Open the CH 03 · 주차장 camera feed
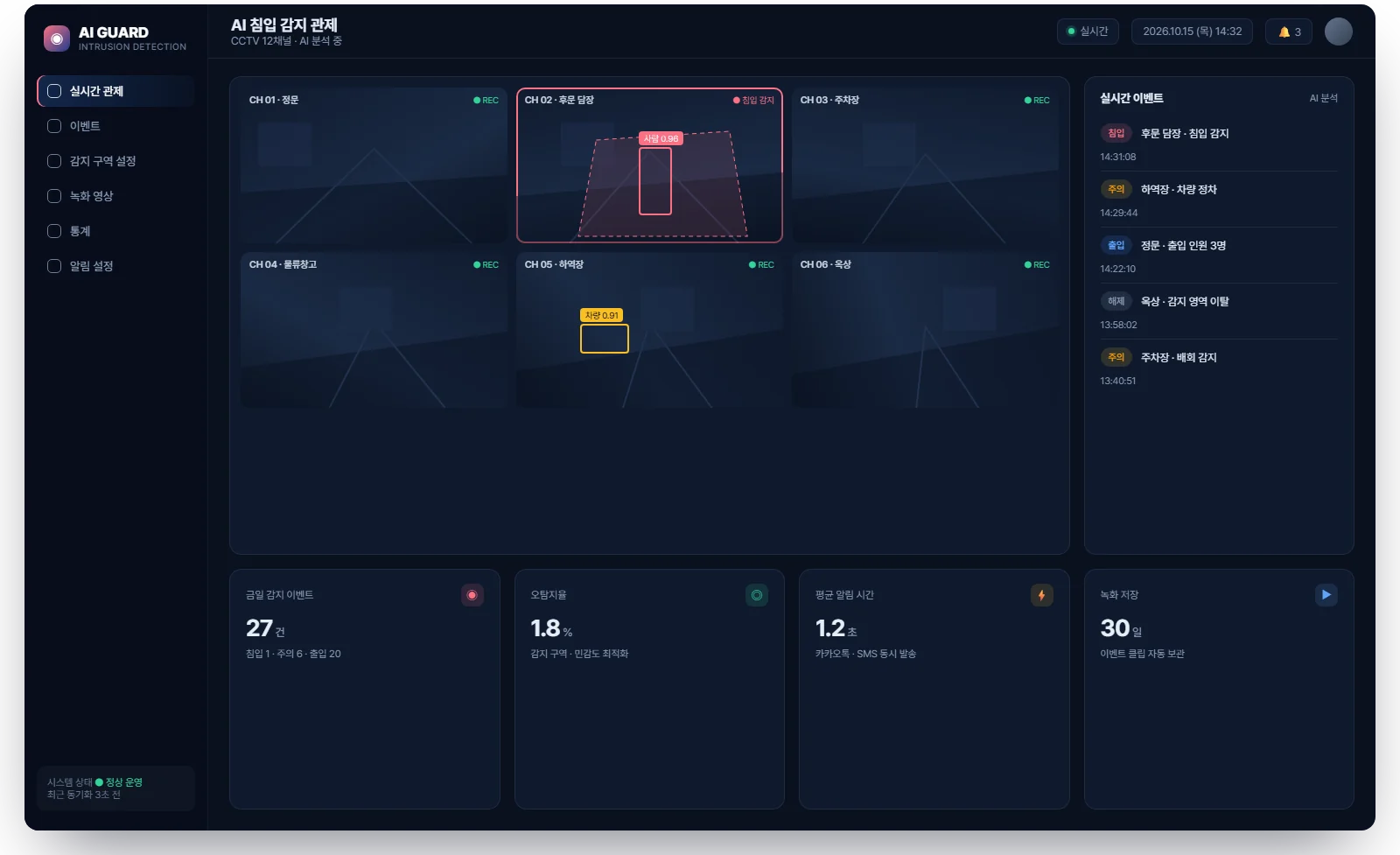Image resolution: width=1400 pixels, height=855 pixels. coord(925,165)
